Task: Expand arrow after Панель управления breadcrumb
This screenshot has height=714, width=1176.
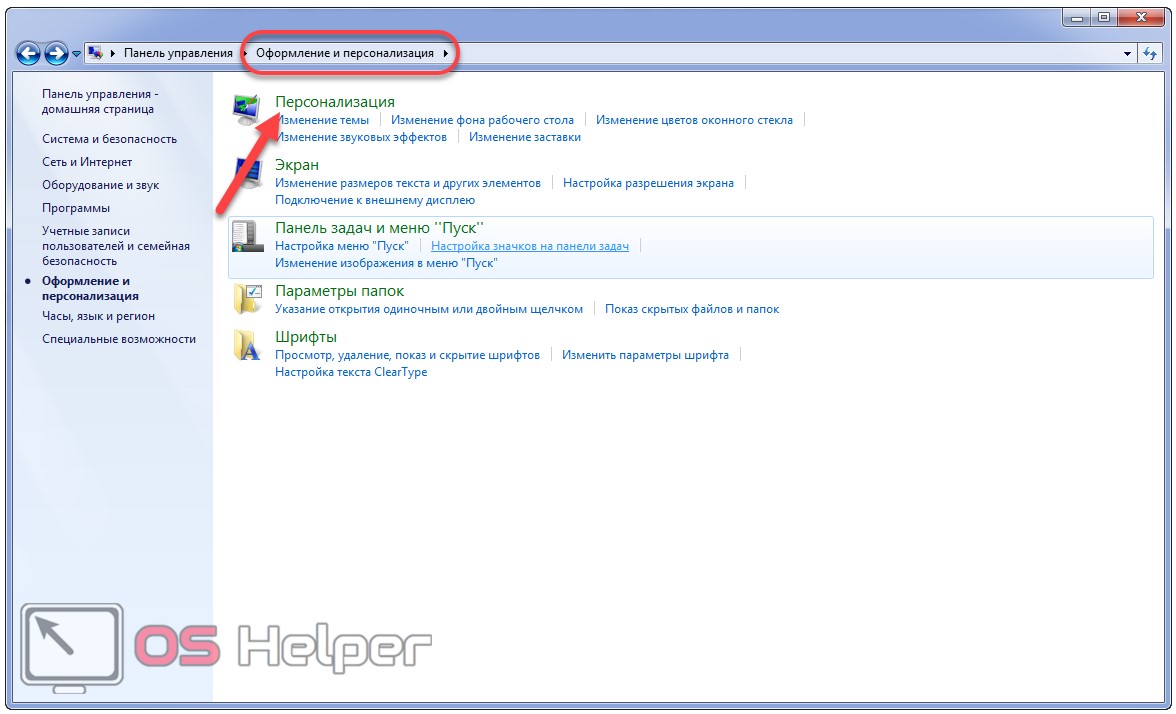Action: pos(245,53)
